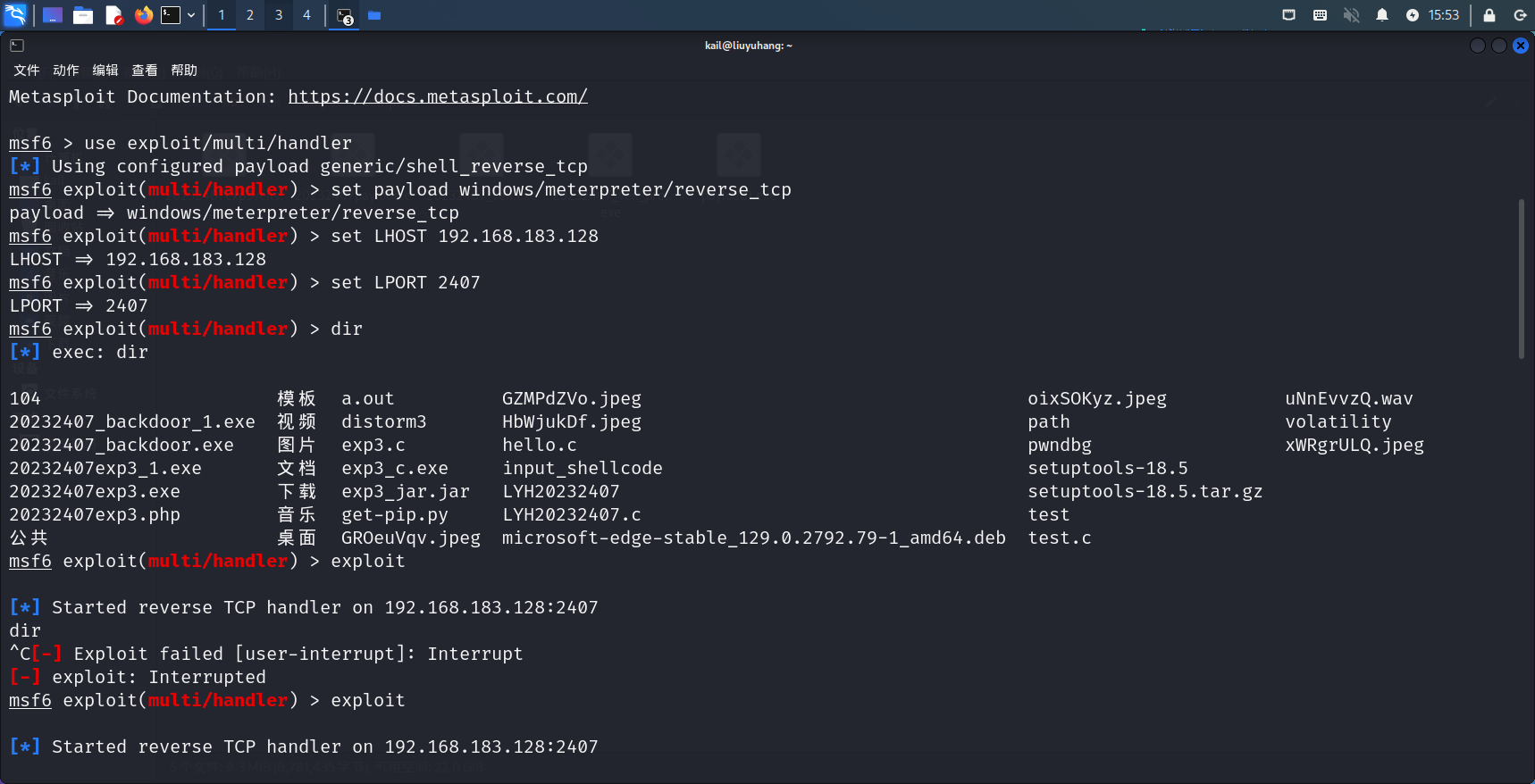Select the grouped terminal windows taskbar button

click(x=345, y=15)
